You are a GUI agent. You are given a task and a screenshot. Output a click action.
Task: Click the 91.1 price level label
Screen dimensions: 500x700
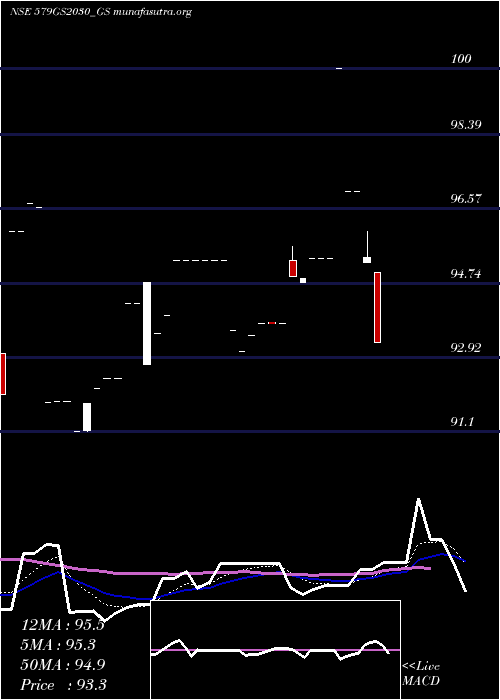[x=462, y=421]
